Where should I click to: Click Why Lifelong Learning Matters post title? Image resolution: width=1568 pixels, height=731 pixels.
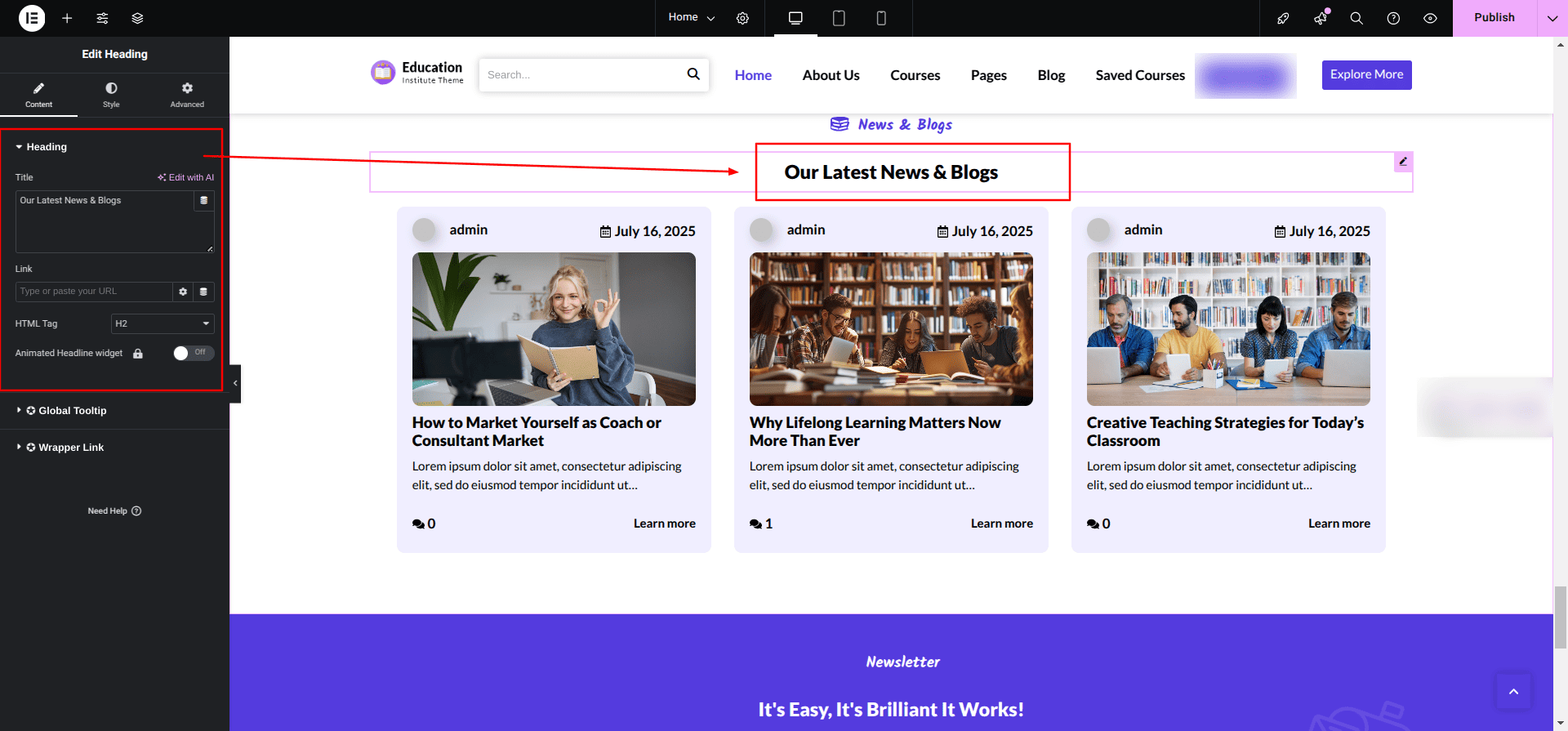point(875,431)
